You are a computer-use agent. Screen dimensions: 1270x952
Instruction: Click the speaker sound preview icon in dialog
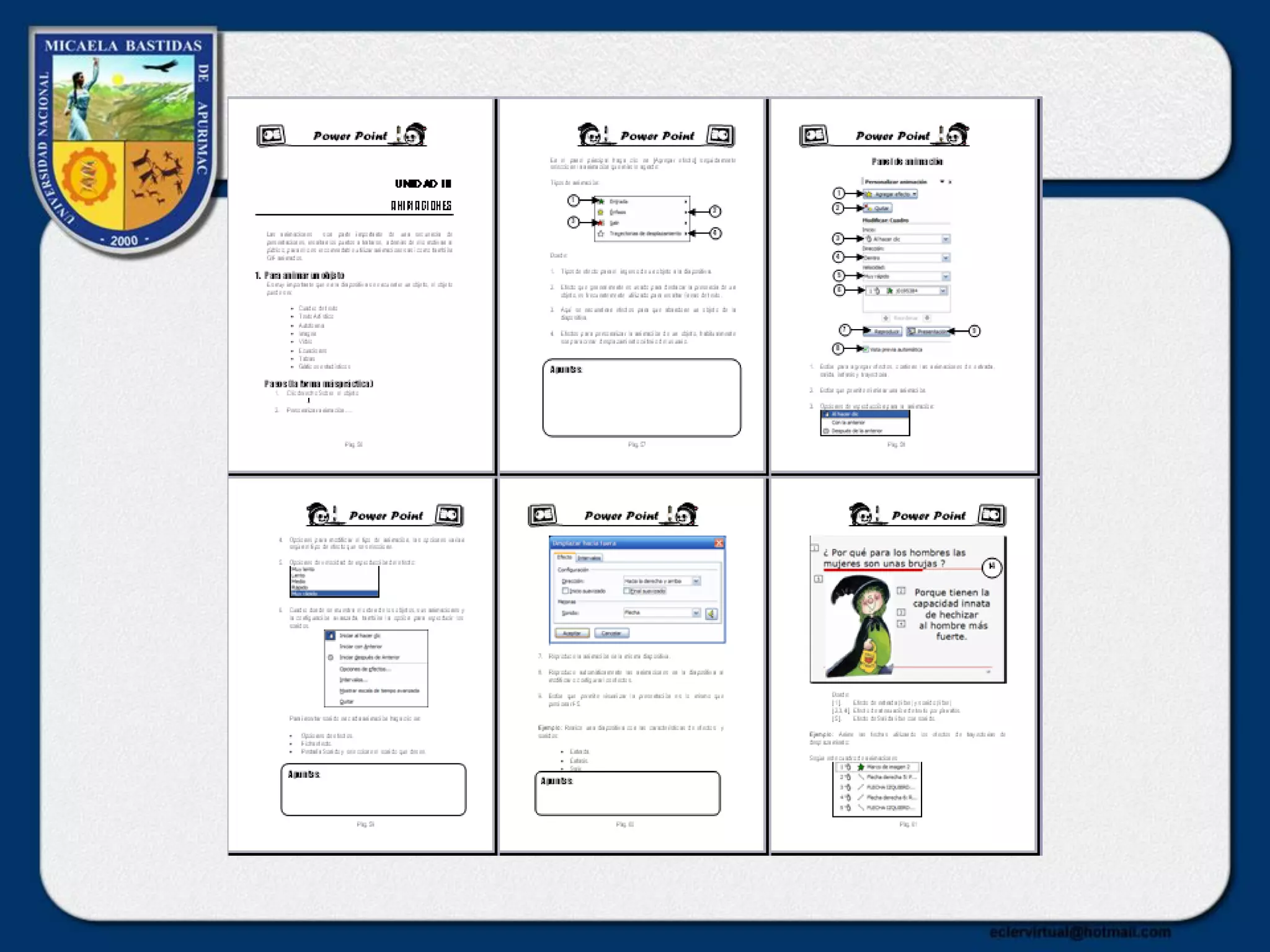click(x=711, y=614)
